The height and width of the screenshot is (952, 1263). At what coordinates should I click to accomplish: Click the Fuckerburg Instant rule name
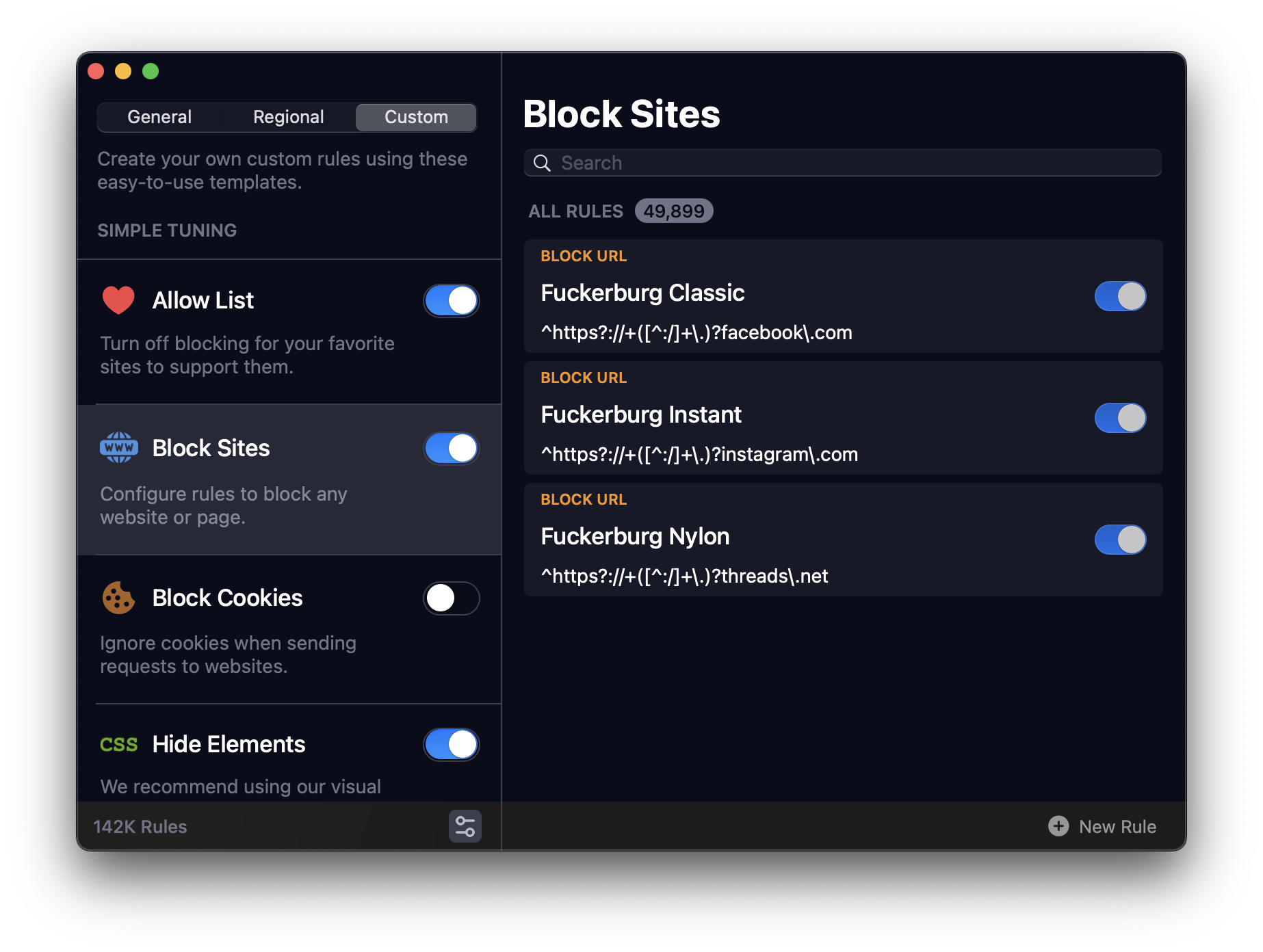click(x=641, y=414)
